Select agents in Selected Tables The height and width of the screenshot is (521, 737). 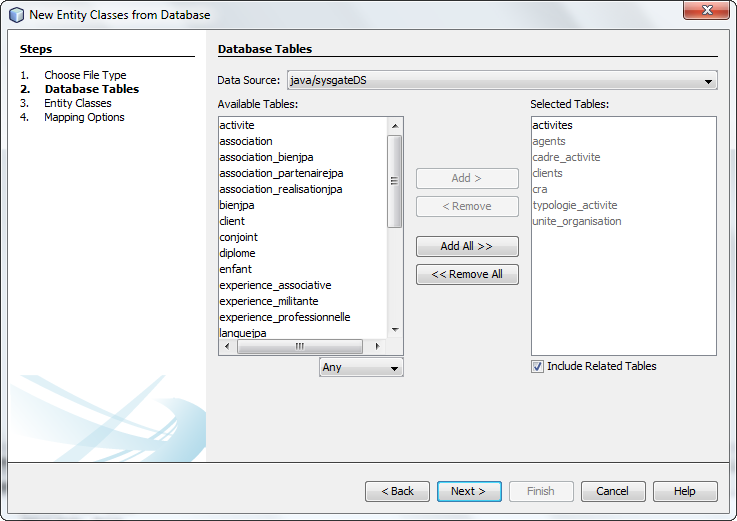coord(624,142)
